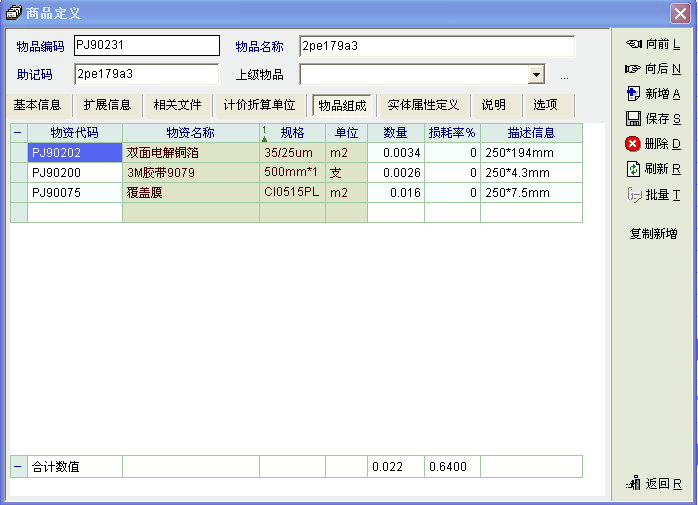Collapse the grid using the header minus
Image resolution: width=698 pixels, height=505 pixels.
17,133
